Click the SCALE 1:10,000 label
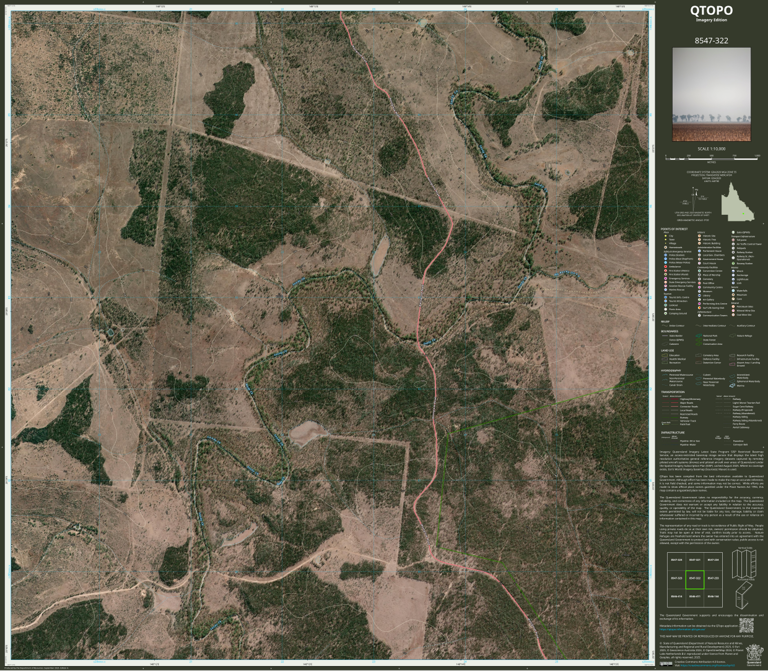 pos(711,149)
